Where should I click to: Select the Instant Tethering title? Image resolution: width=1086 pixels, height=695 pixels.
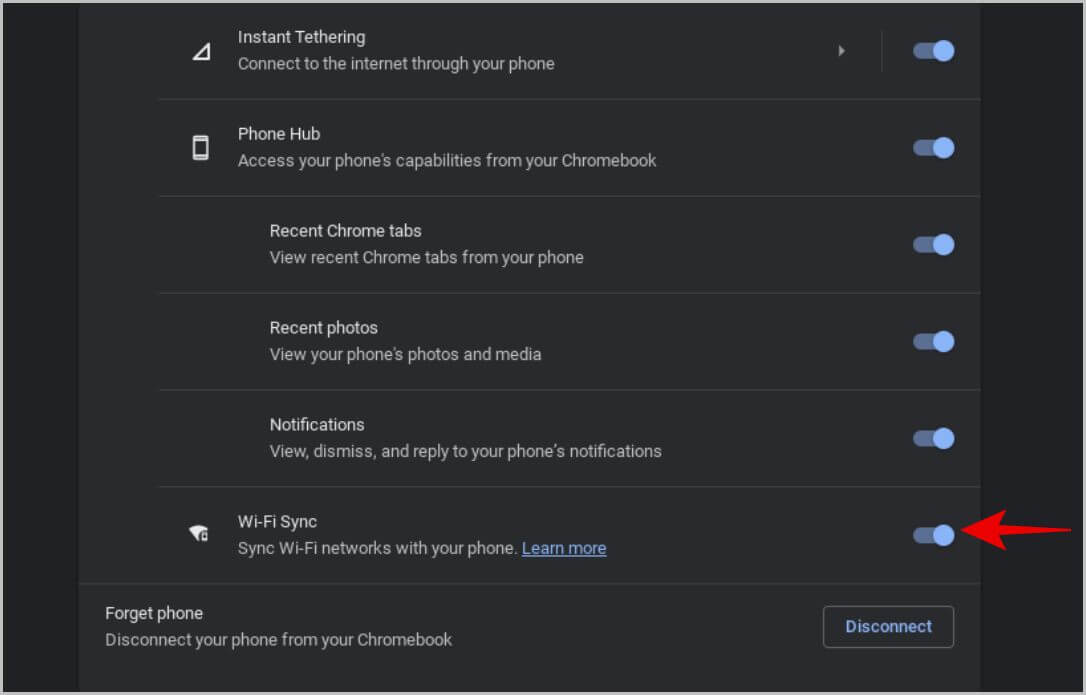[301, 37]
